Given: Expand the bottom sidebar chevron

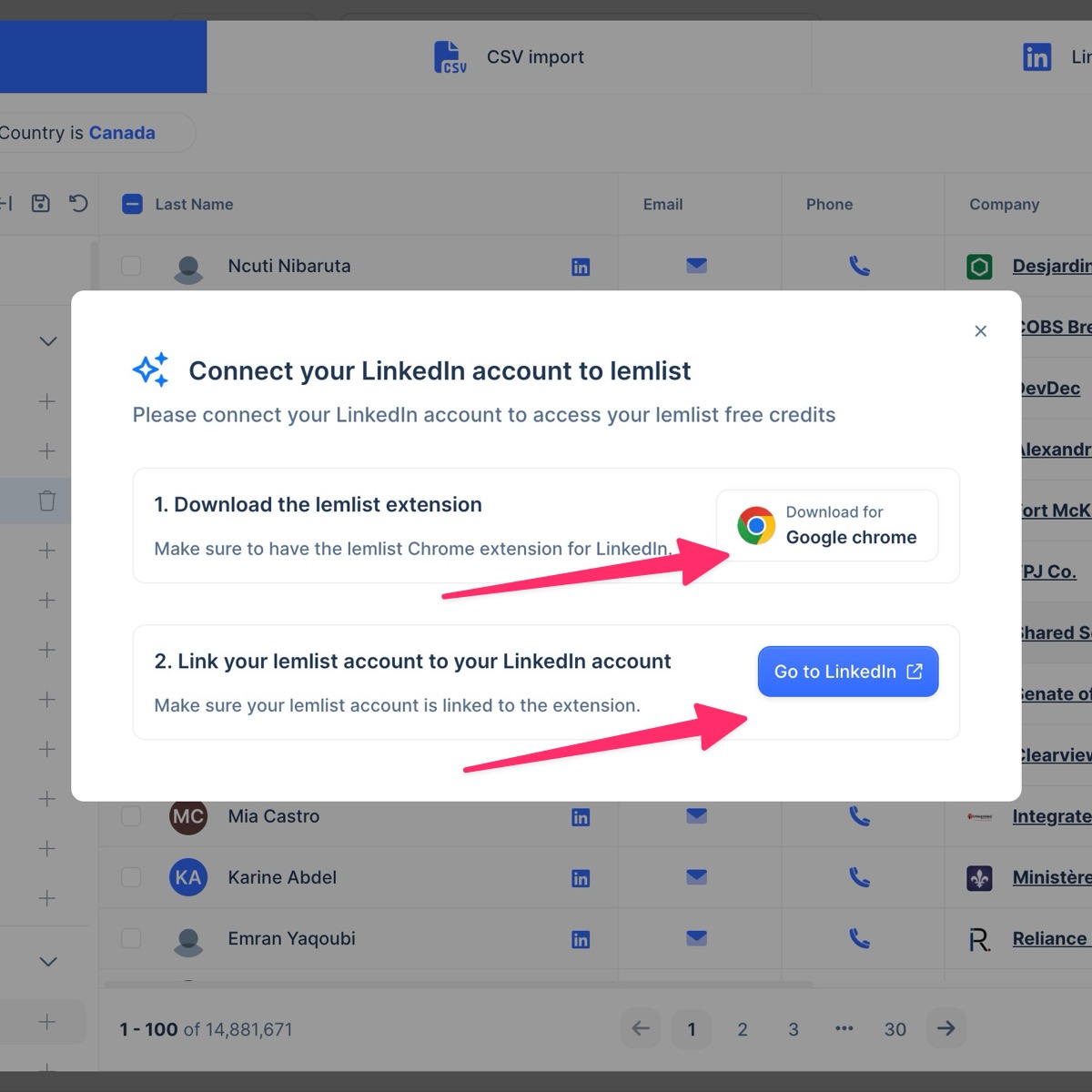Looking at the screenshot, I should (47, 961).
